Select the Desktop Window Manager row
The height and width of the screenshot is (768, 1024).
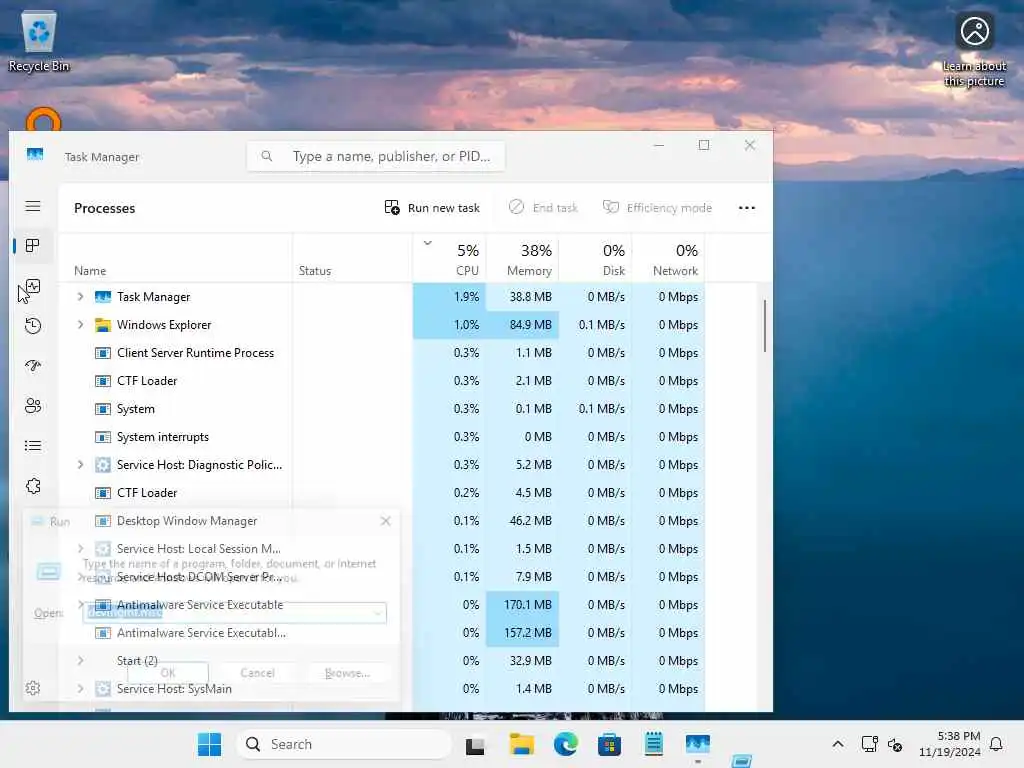tap(381, 521)
